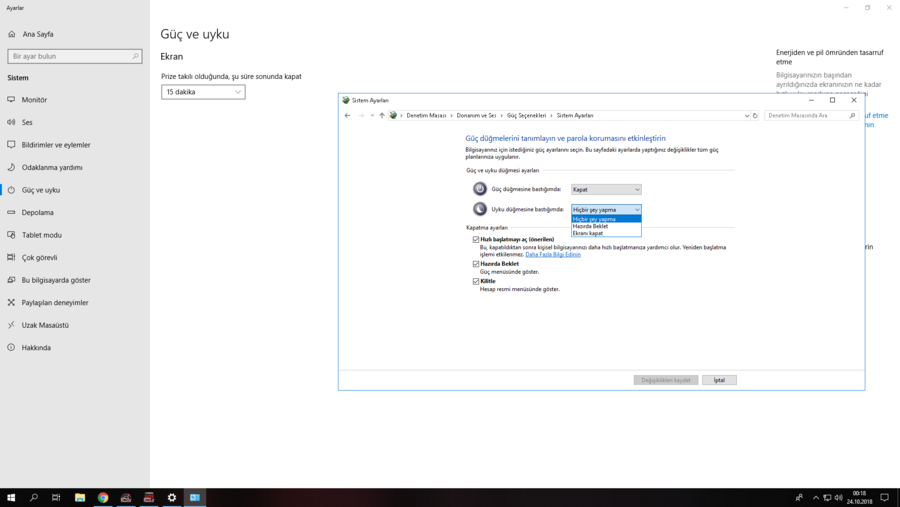Choose Ekranı kapat from the list
Viewport: 900px width, 507px height.
tap(606, 233)
